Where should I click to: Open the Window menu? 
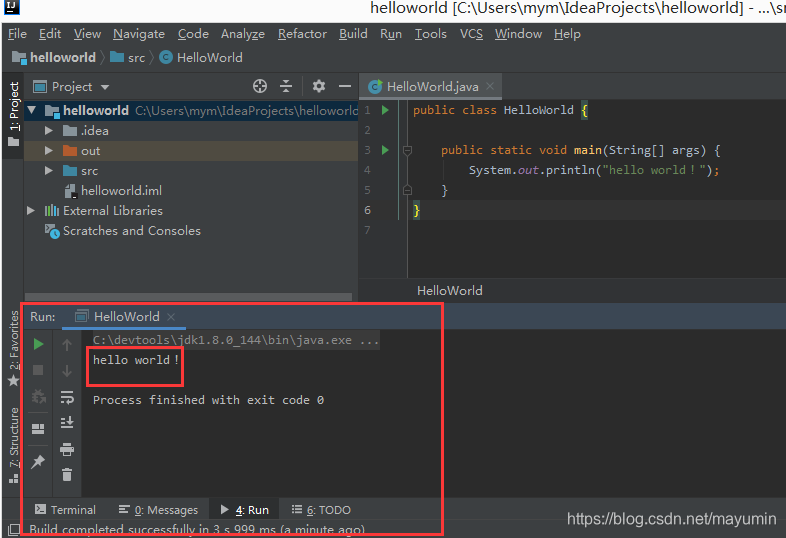[x=518, y=34]
